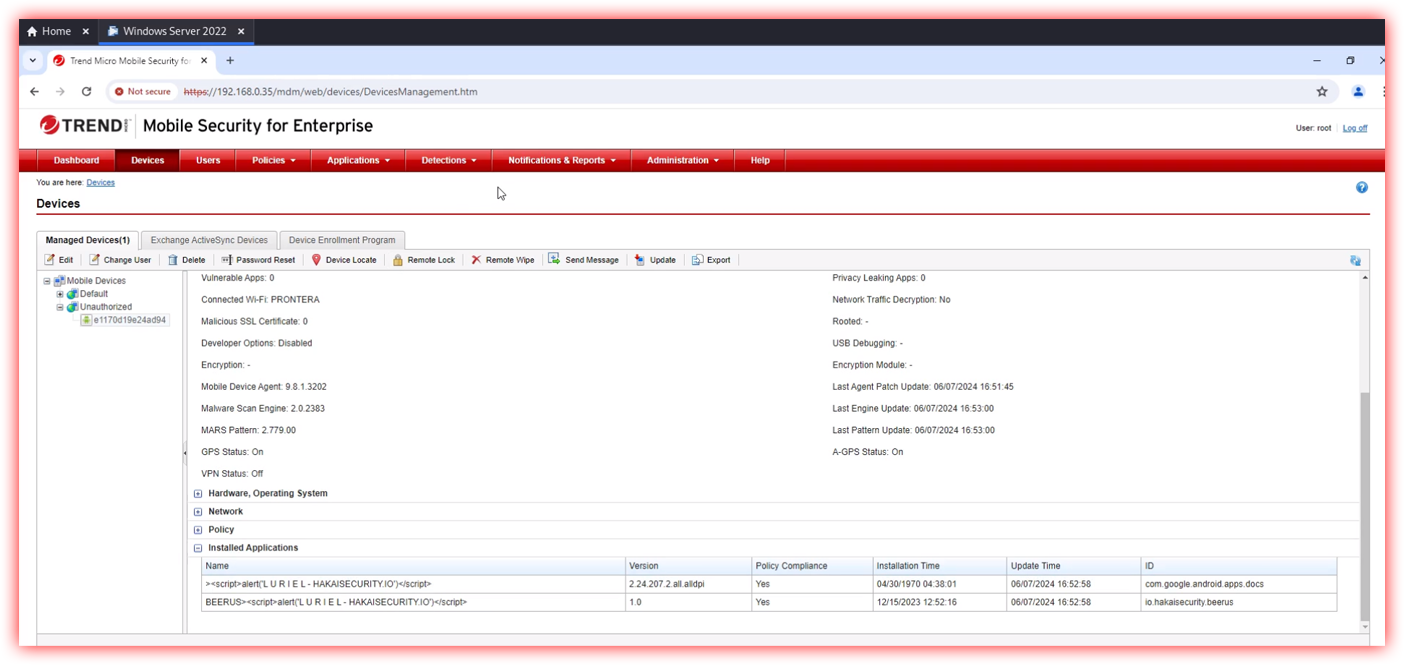Collapse the Unauthorized group node
The height and width of the screenshot is (666, 1405).
(60, 307)
